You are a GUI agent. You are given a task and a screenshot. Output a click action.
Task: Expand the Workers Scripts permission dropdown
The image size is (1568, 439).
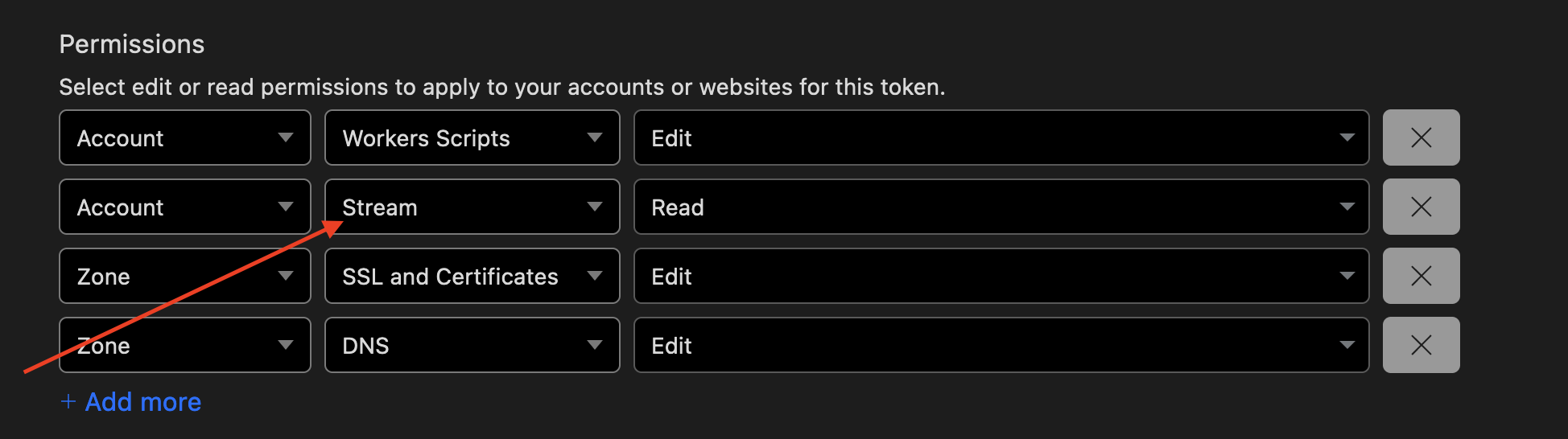472,137
